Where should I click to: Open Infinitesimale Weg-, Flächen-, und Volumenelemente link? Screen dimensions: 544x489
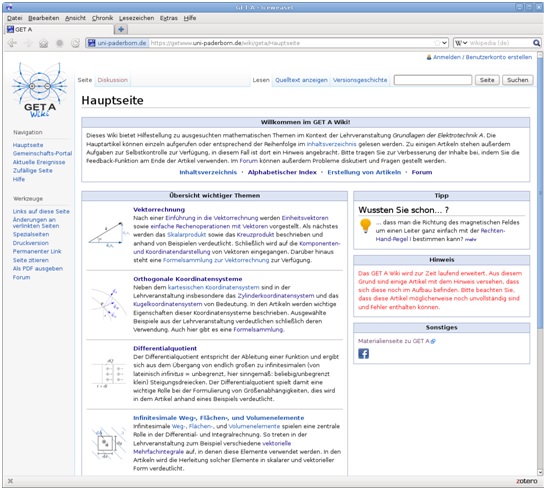(219, 418)
